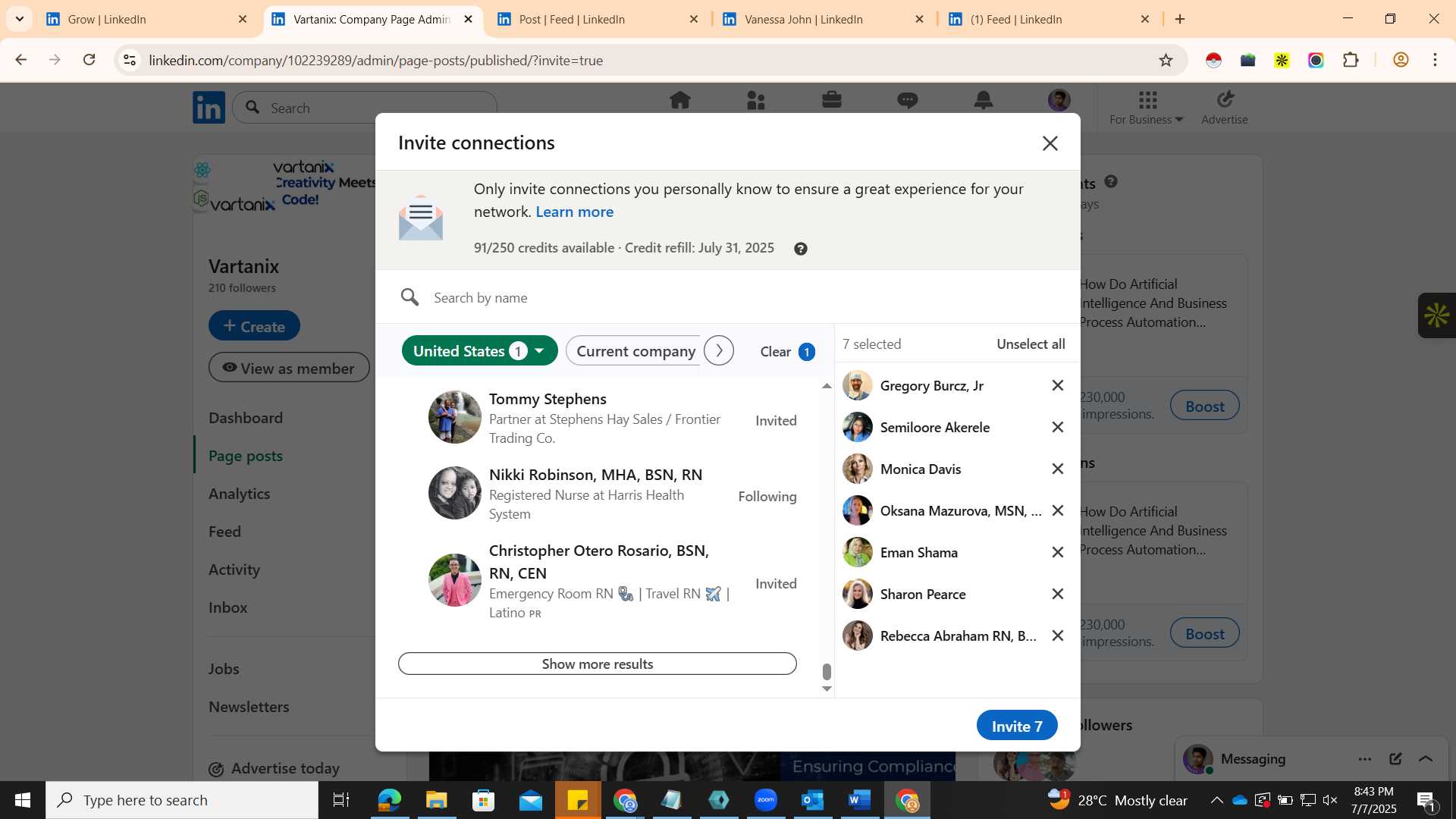Click the search magnifier in invite dialog

pos(409,297)
